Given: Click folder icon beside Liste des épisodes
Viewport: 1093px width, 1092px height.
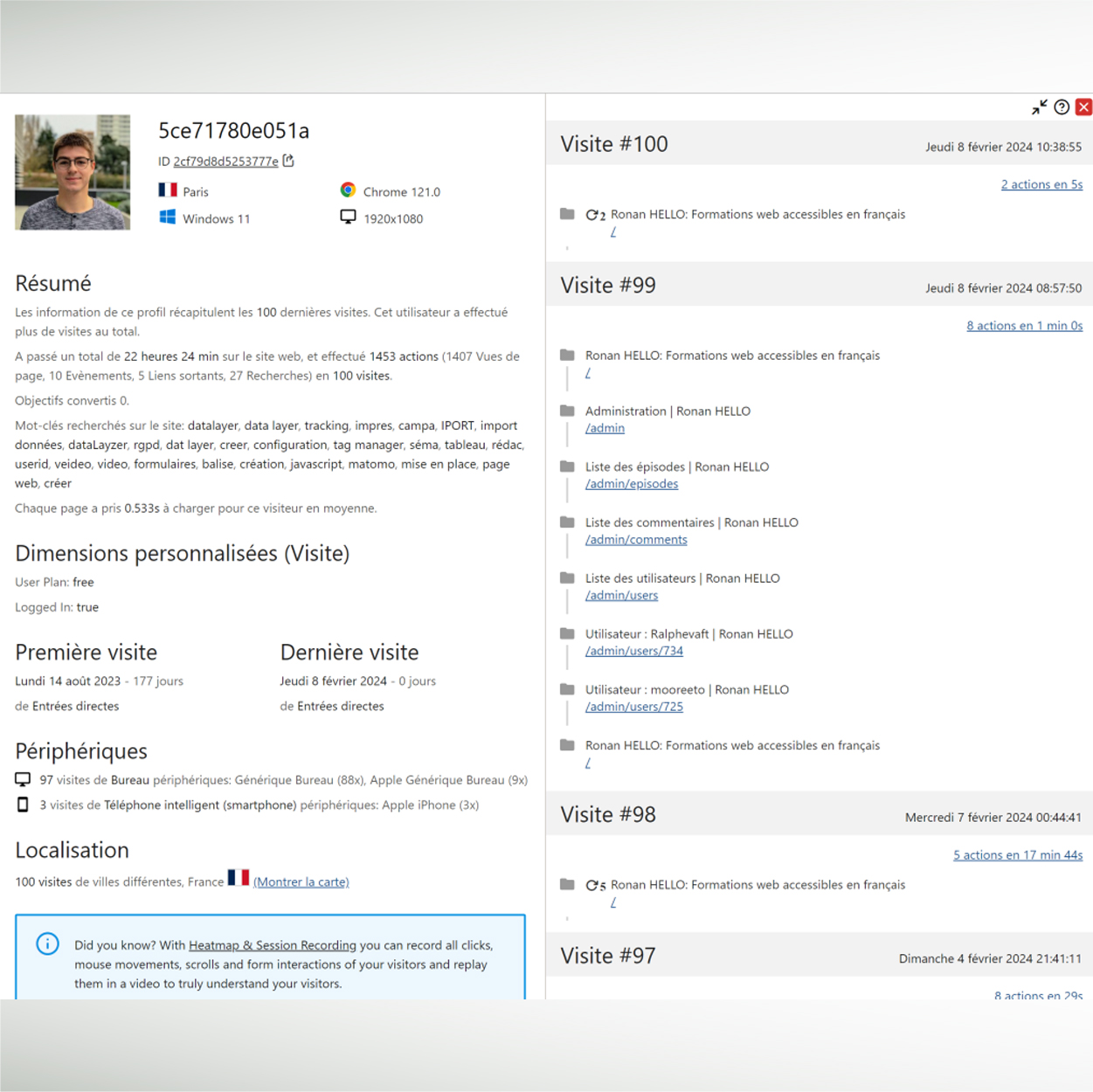Looking at the screenshot, I should (567, 467).
